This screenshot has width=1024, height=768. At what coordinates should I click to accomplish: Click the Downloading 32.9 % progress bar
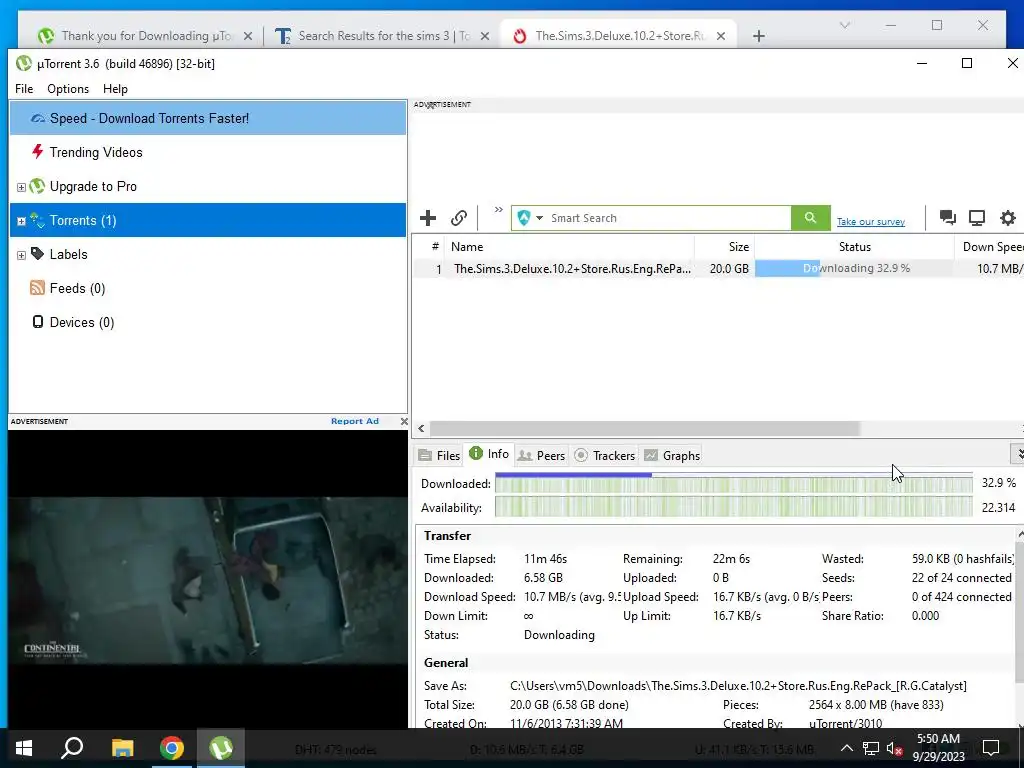point(854,268)
